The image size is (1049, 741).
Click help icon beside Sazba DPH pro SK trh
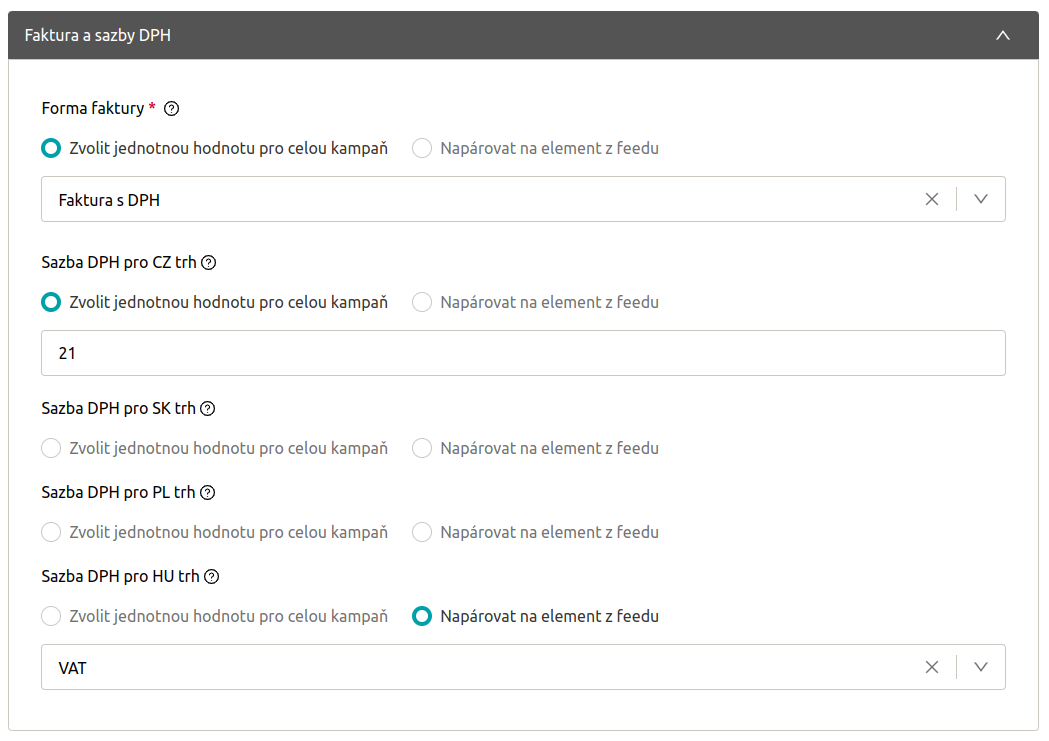(x=208, y=409)
